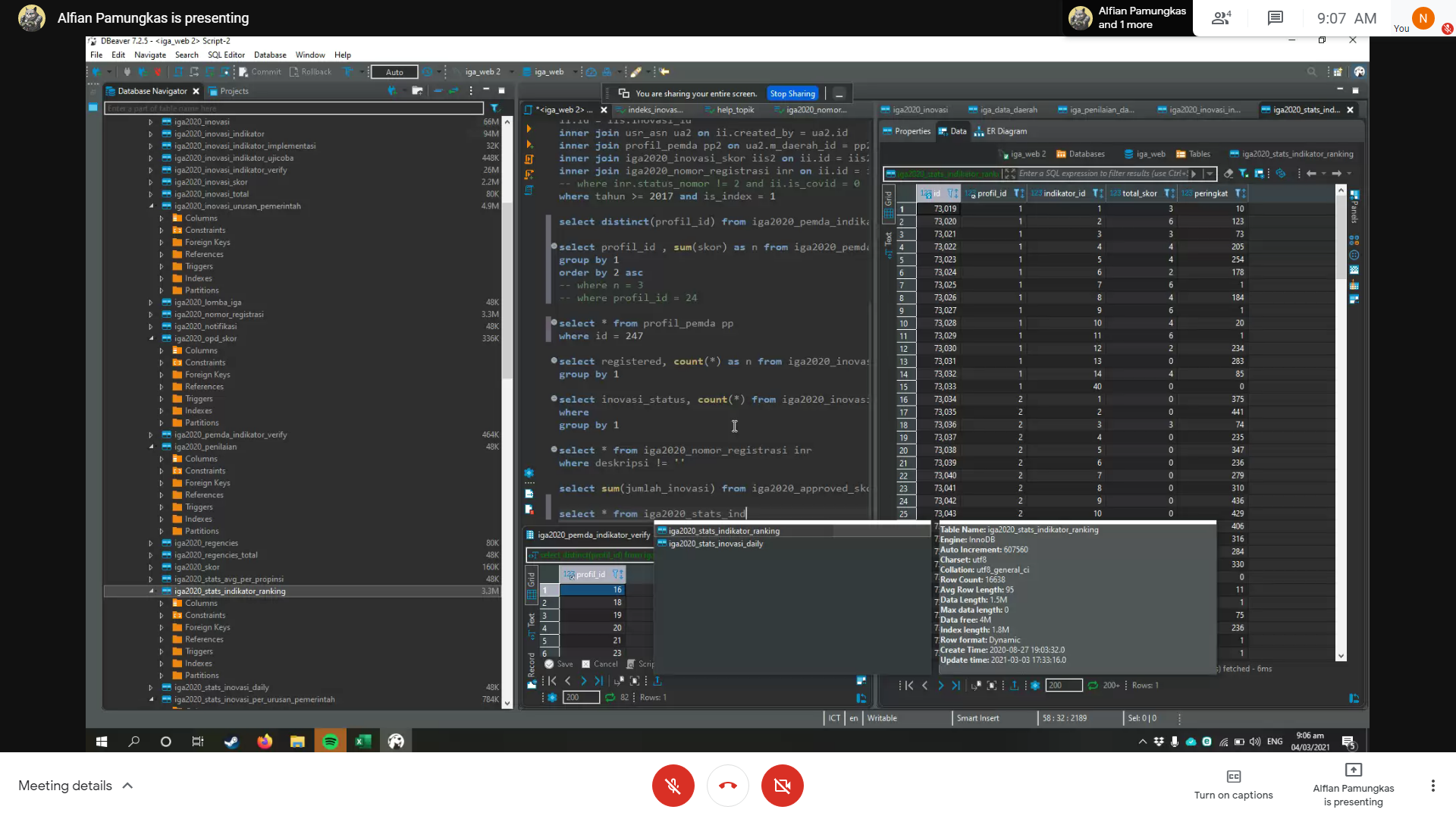Click fetch size field in ranking result panel

pyautogui.click(x=1064, y=686)
